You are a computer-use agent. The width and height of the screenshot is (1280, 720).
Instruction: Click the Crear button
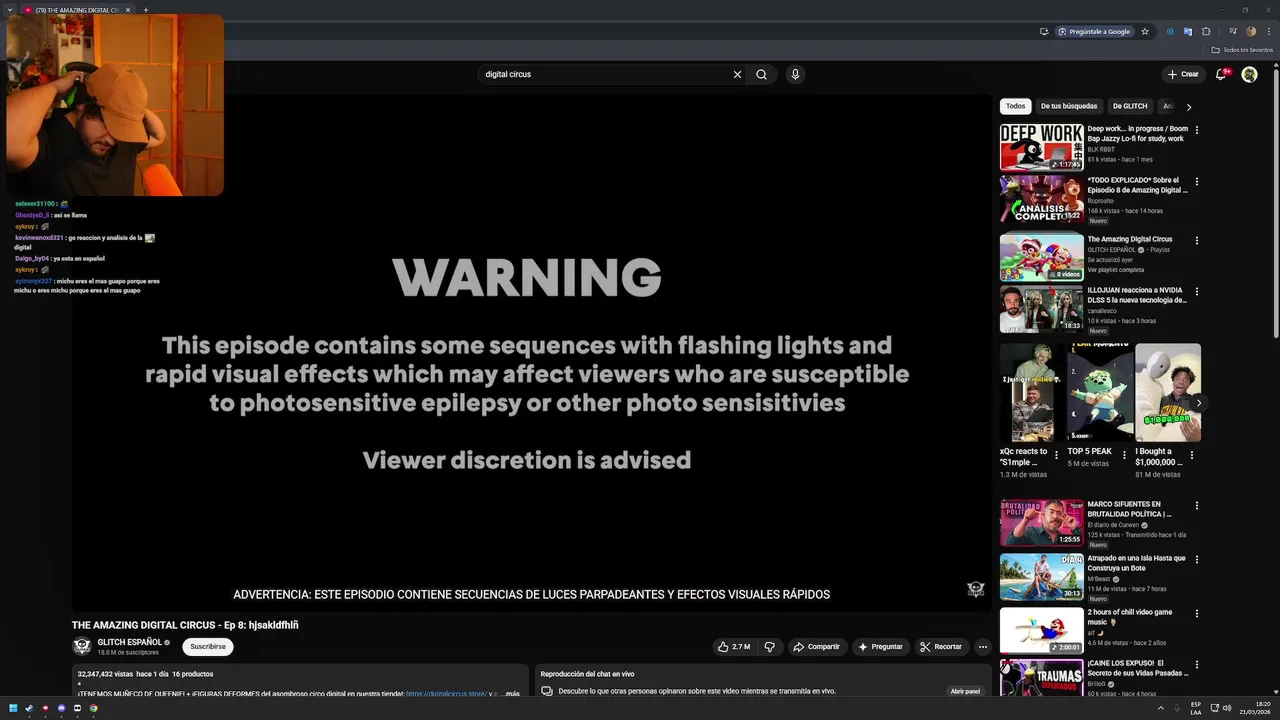[x=1183, y=74]
